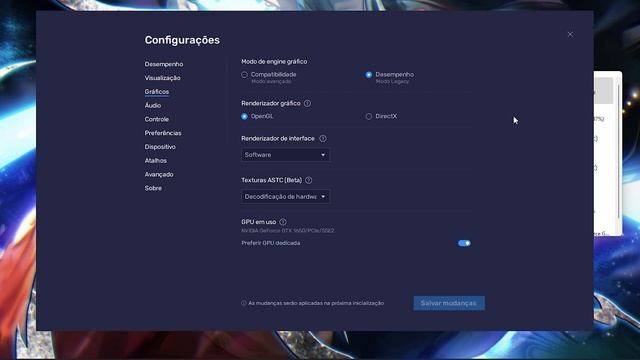The width and height of the screenshot is (640, 360).
Task: Close the Configurações window
Action: click(x=570, y=35)
